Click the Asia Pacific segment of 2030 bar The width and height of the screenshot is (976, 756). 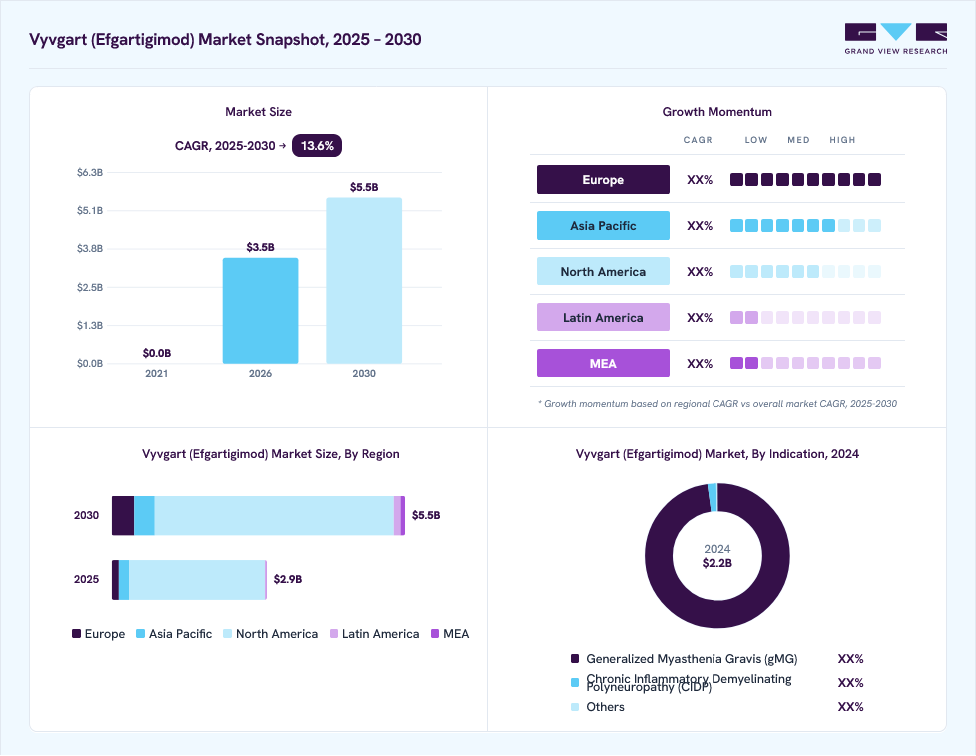pos(144,515)
